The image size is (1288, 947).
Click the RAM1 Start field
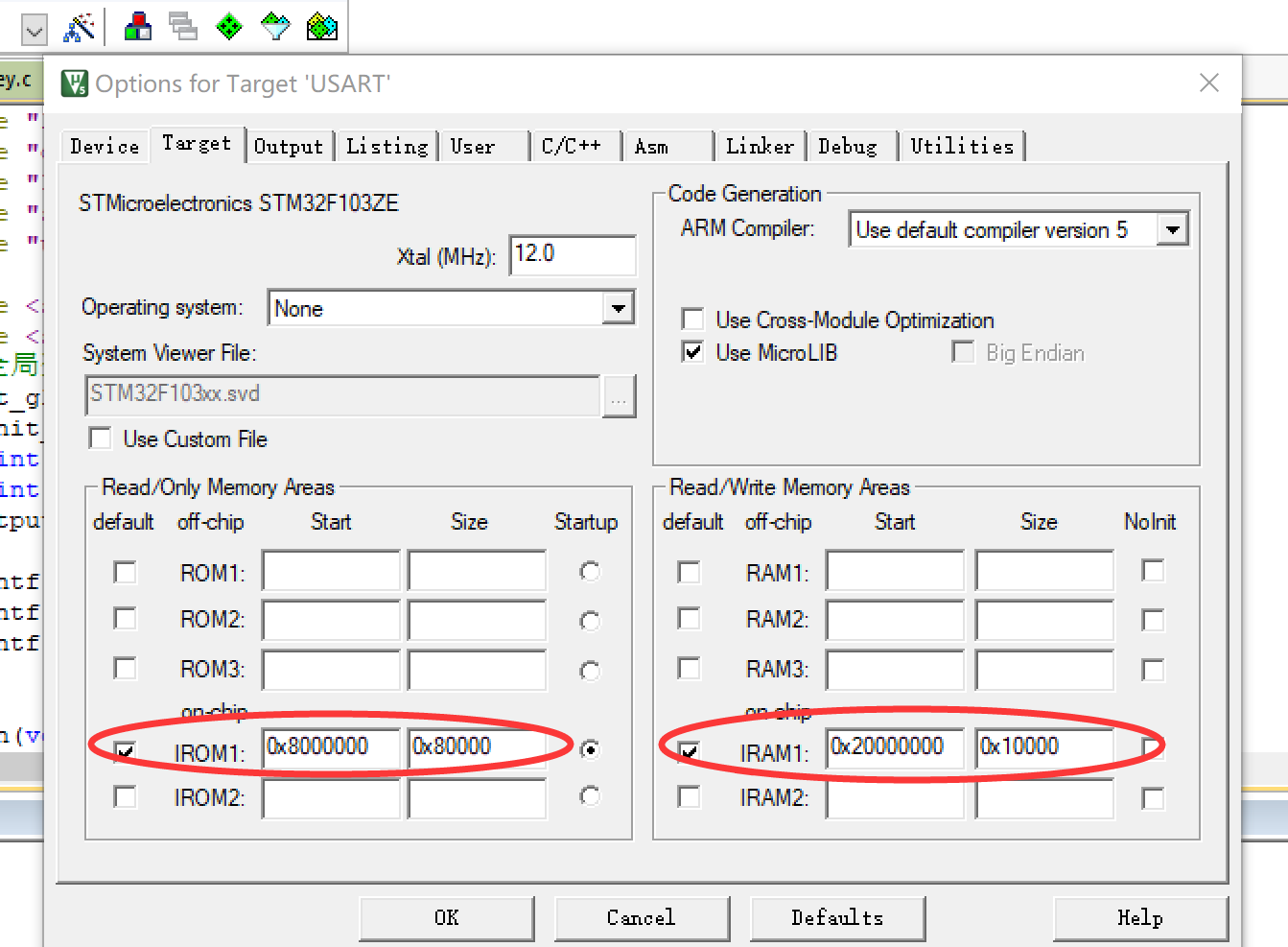pyautogui.click(x=895, y=571)
